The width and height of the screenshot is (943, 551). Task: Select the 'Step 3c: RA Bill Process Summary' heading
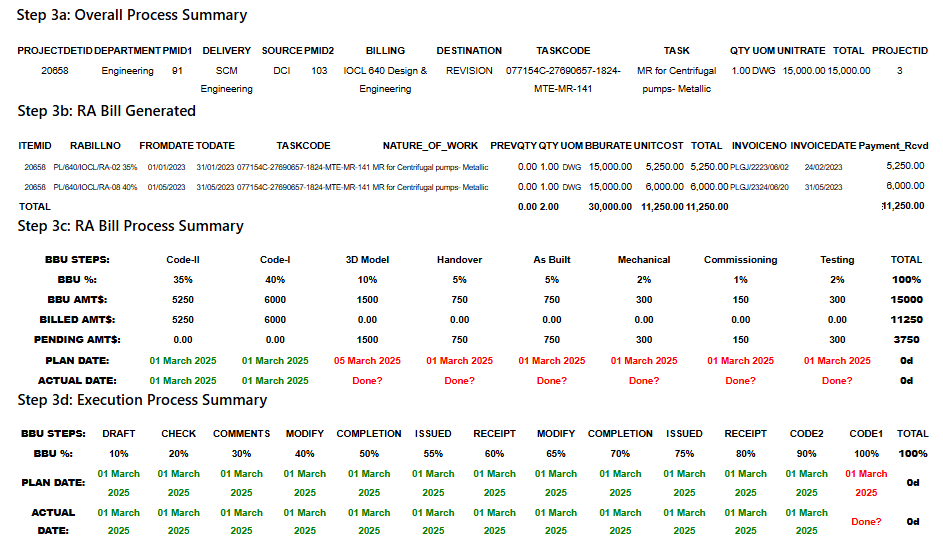pos(130,226)
